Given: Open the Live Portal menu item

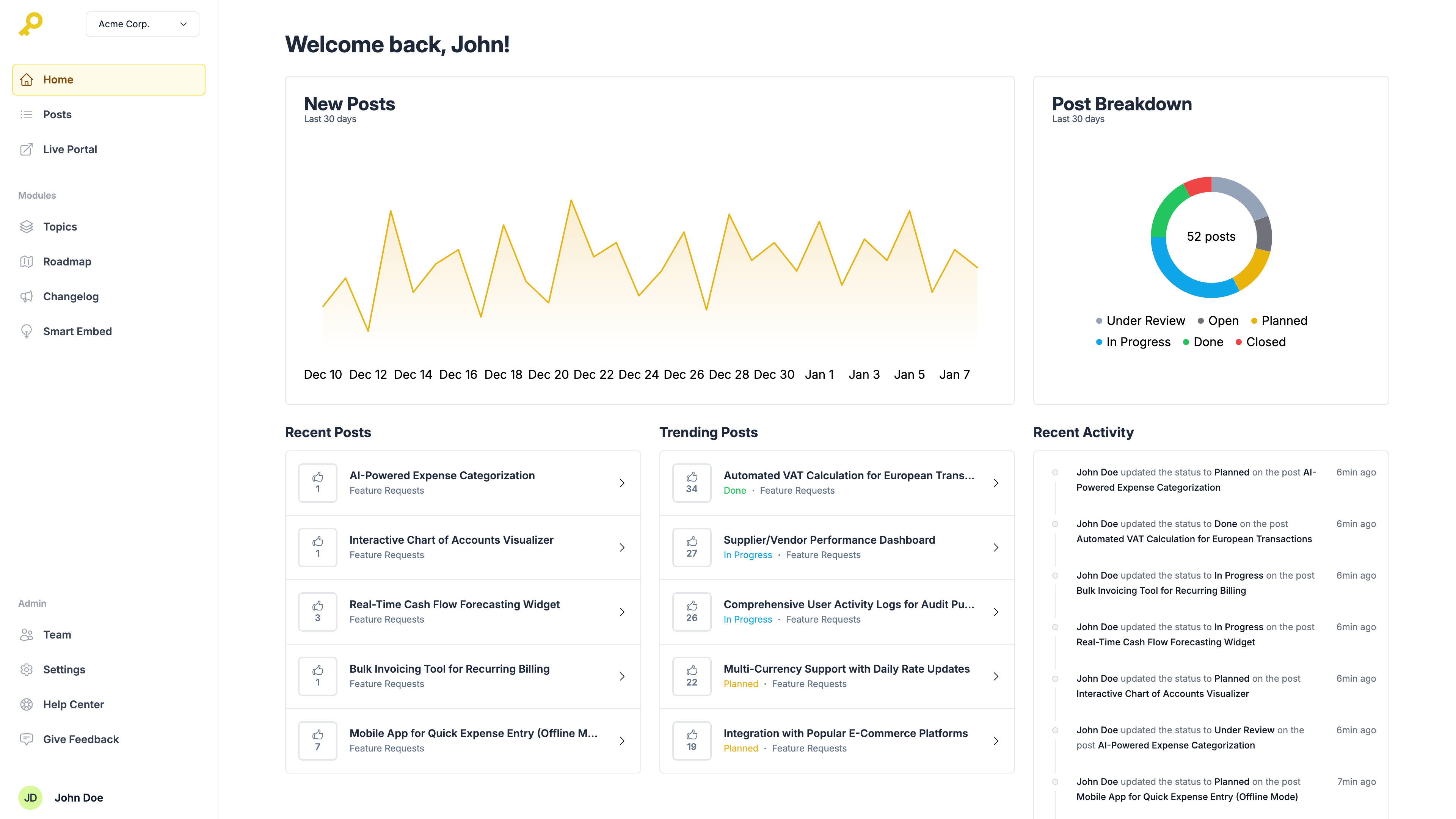Looking at the screenshot, I should (x=69, y=150).
